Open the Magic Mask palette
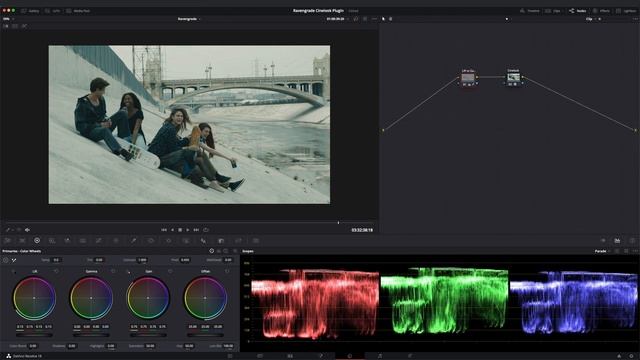Viewport: 640px width, 360px height. coord(186,241)
